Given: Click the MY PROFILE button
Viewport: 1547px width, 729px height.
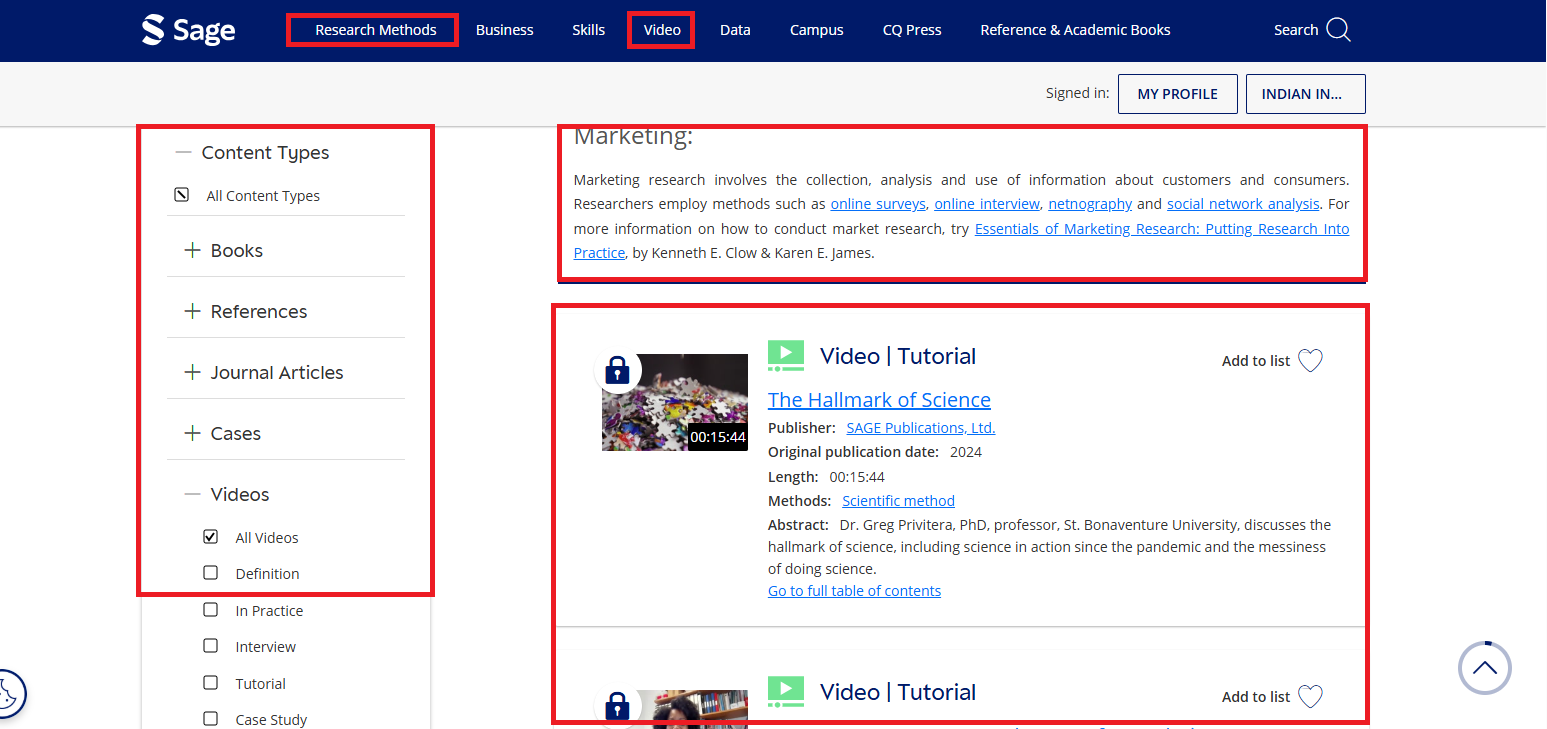Looking at the screenshot, I should [x=1177, y=94].
